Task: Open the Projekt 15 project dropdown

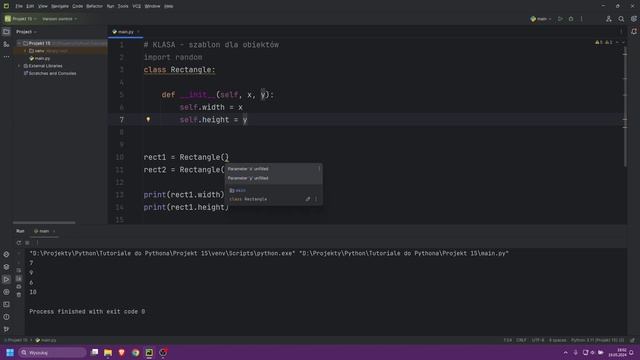Action: pos(20,19)
